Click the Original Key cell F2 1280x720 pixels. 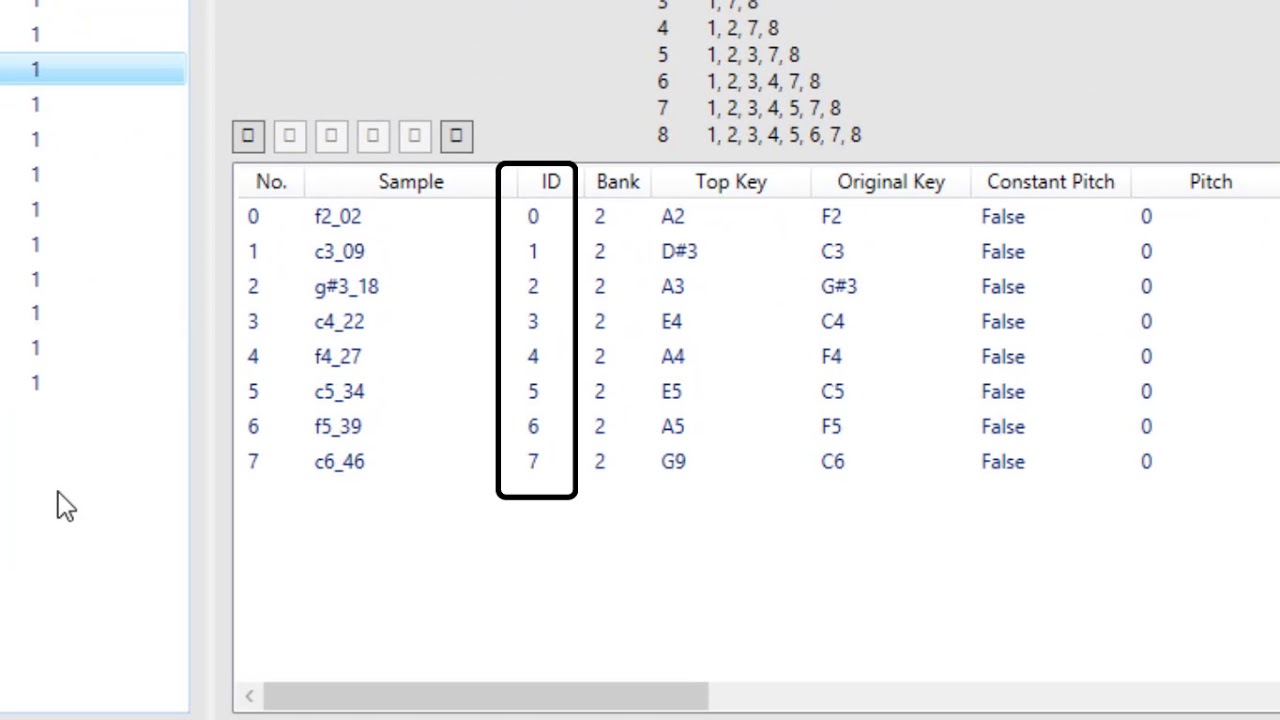tap(831, 217)
